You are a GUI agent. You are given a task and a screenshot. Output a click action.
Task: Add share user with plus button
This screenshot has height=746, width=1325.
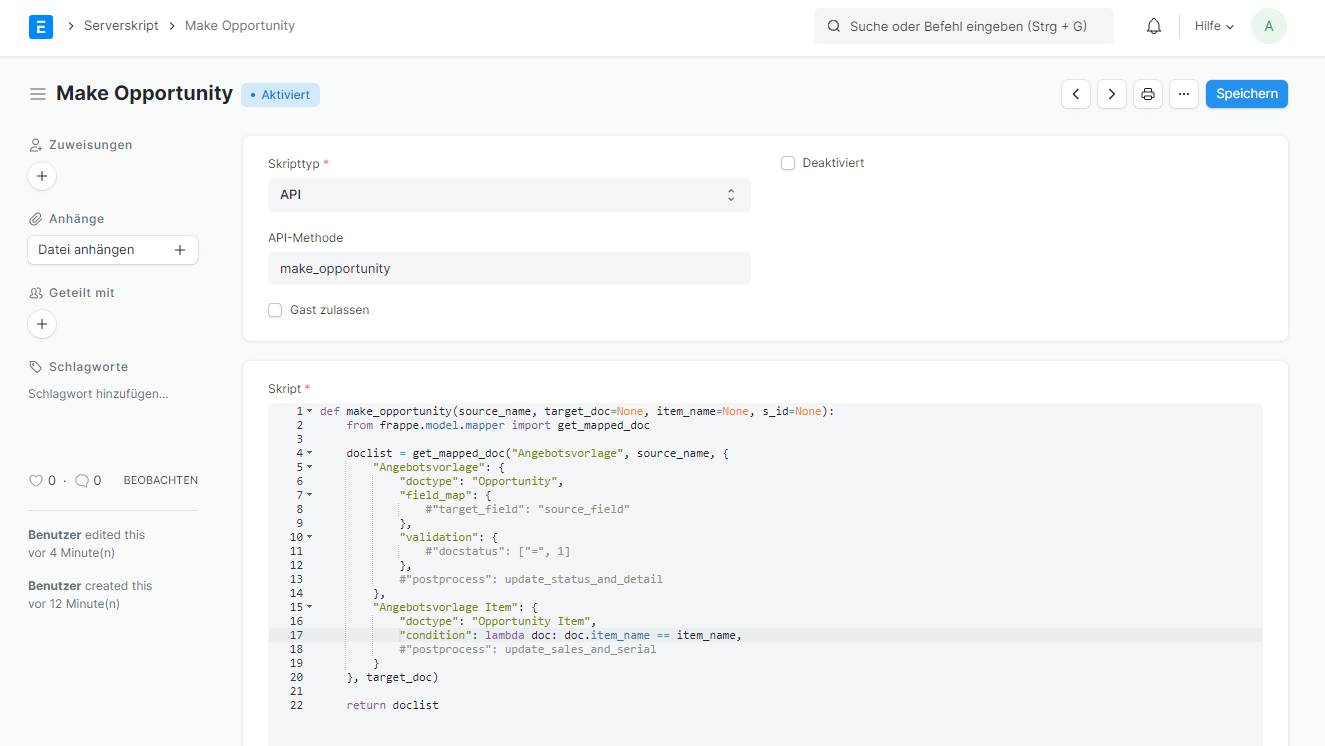pos(42,324)
